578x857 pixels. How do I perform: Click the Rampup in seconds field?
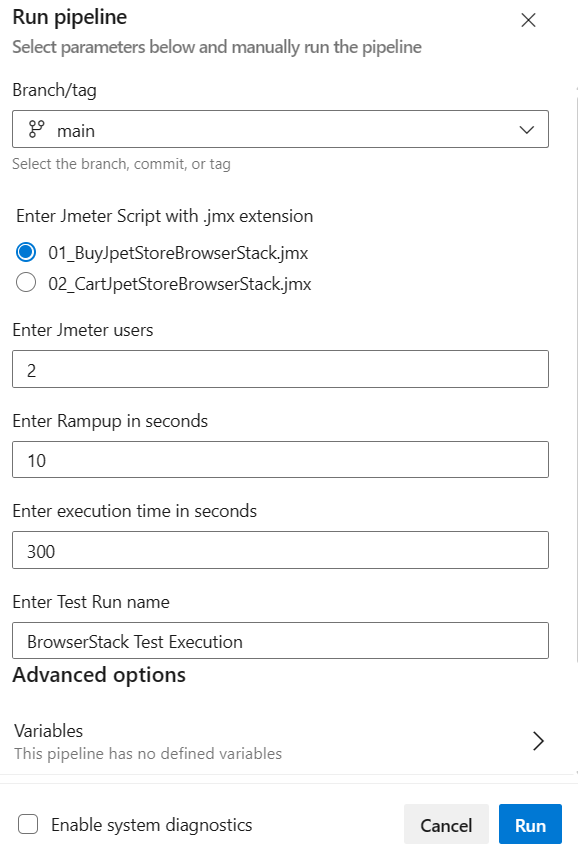coord(280,460)
